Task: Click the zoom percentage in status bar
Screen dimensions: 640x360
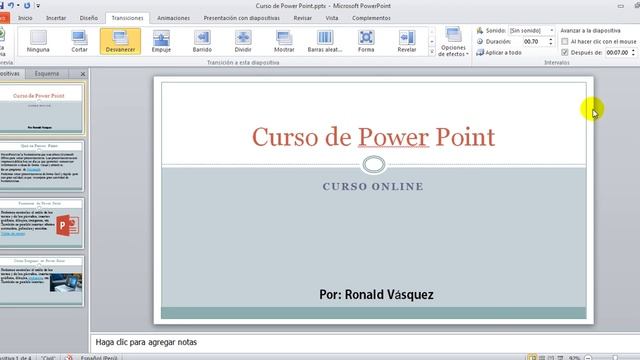Action: 574,358
